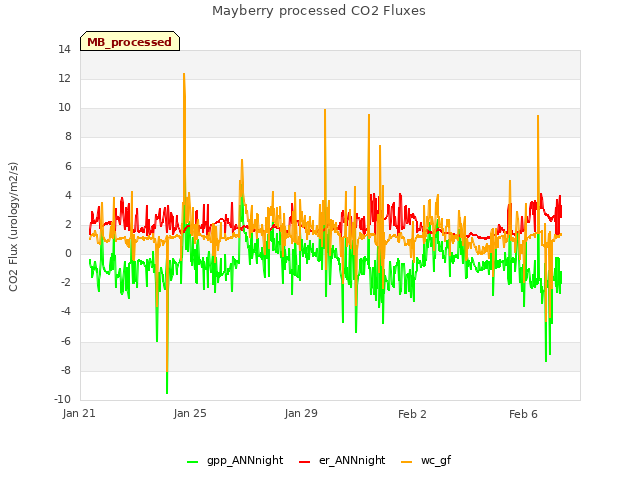Click the lowest green gpp_ANNnight dip below -9

[x=167, y=392]
